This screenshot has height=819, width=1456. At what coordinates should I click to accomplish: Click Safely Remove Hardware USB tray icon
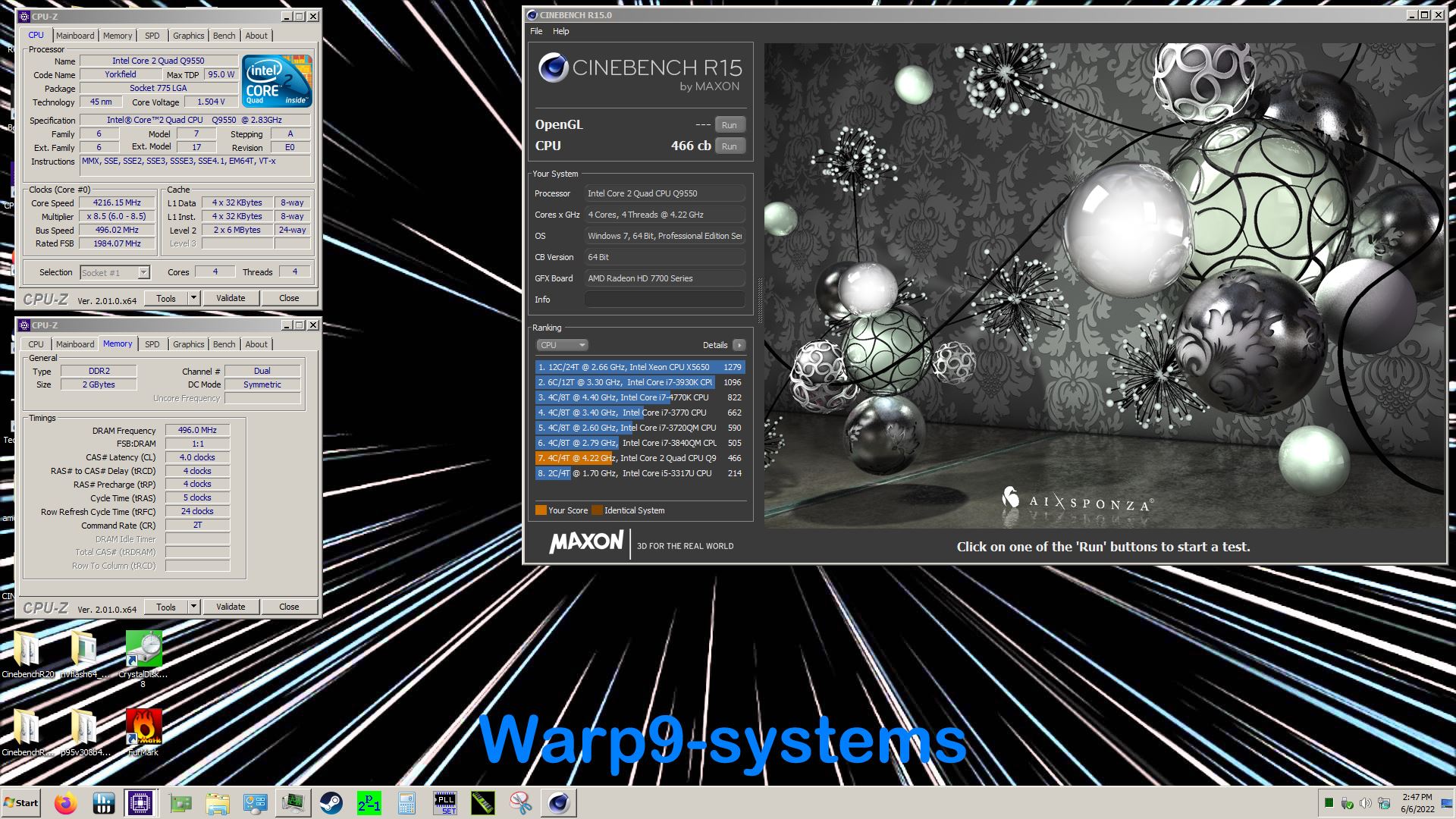pos(1347,803)
